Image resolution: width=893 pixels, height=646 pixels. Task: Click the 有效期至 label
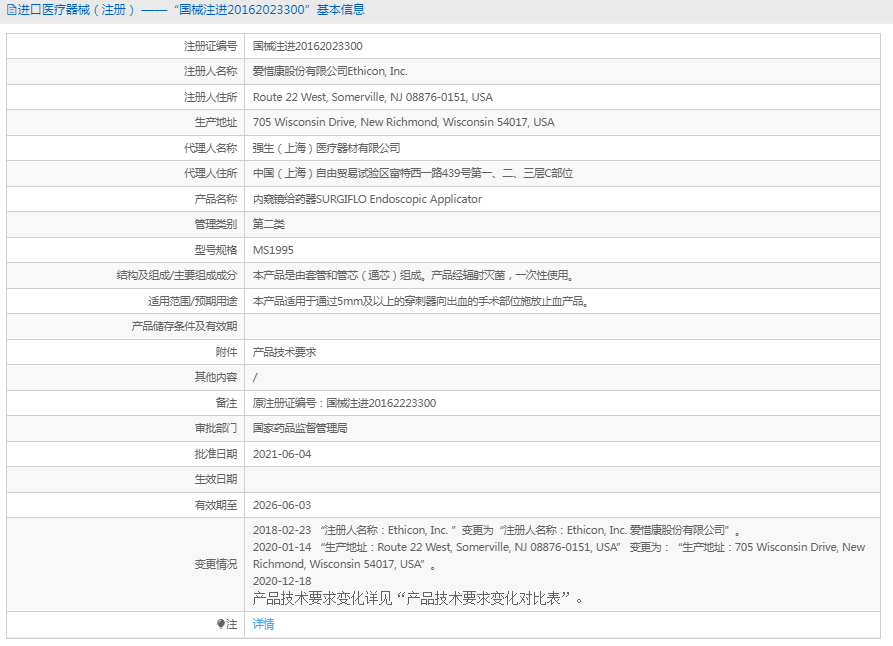pyautogui.click(x=215, y=505)
